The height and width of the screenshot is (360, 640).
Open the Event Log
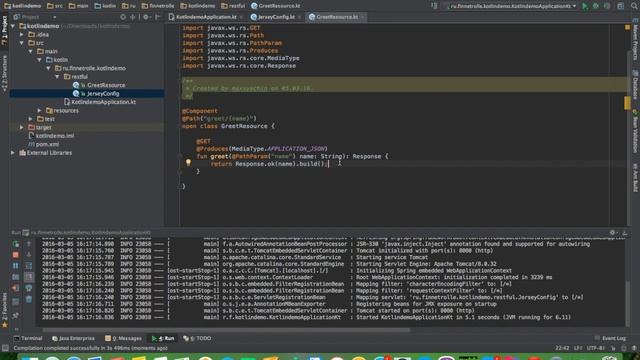pos(610,338)
